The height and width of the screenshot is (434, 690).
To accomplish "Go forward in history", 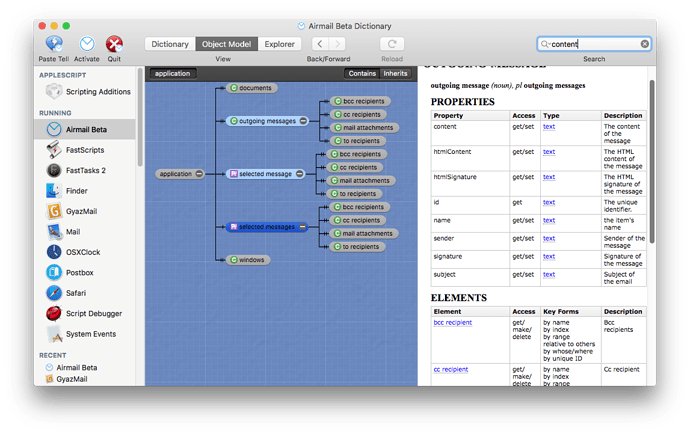I will tap(337, 44).
